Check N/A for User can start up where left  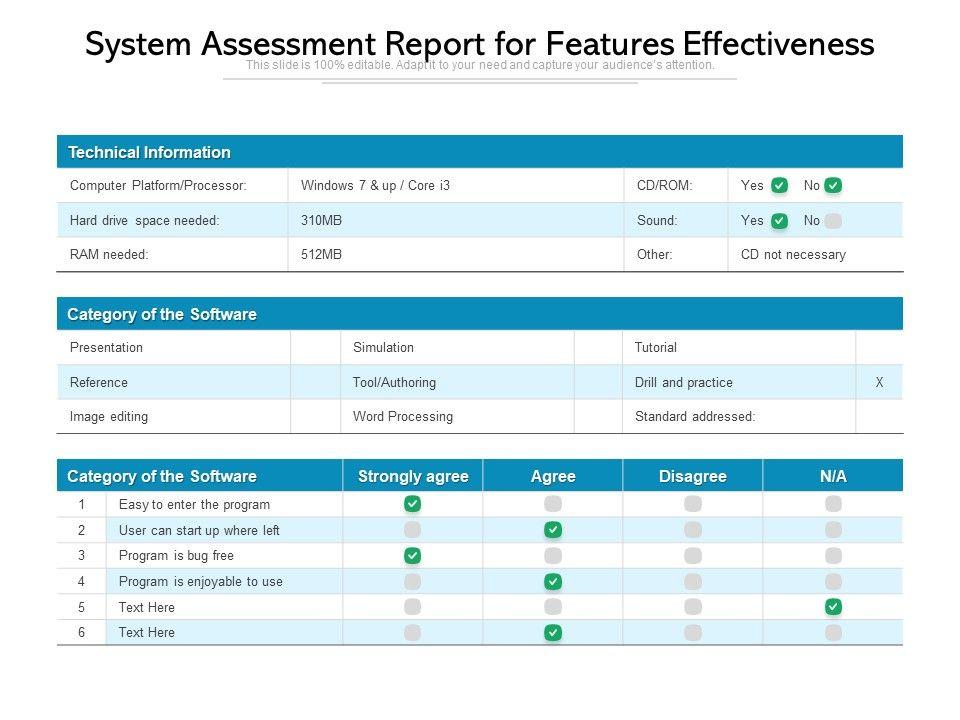coord(833,530)
